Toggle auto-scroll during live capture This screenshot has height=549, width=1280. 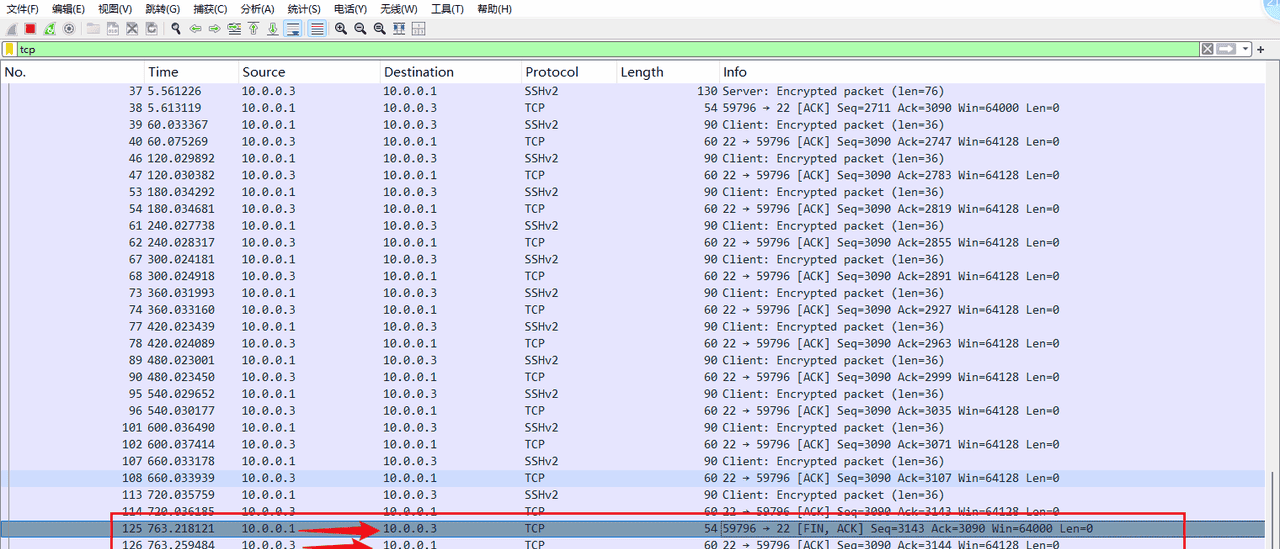click(293, 29)
